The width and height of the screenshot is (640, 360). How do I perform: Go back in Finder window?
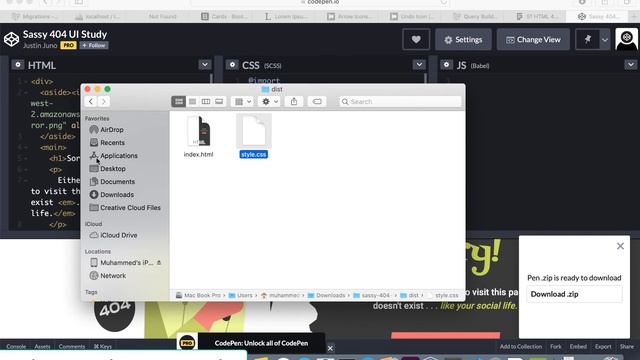tap(91, 102)
